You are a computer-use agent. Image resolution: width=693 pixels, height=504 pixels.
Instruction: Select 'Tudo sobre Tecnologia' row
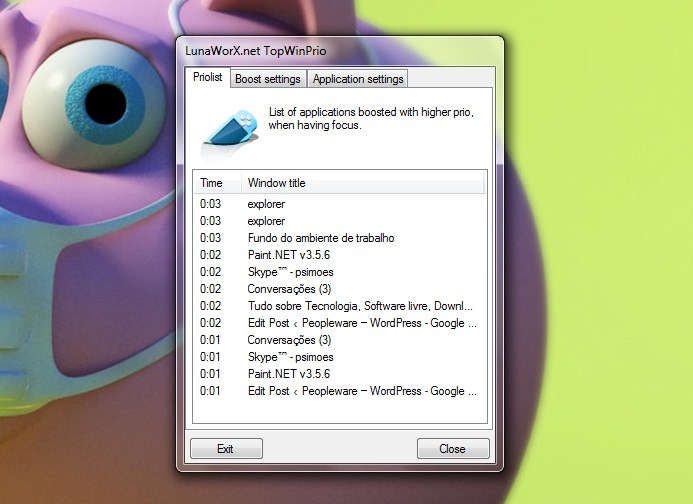[x=339, y=306]
